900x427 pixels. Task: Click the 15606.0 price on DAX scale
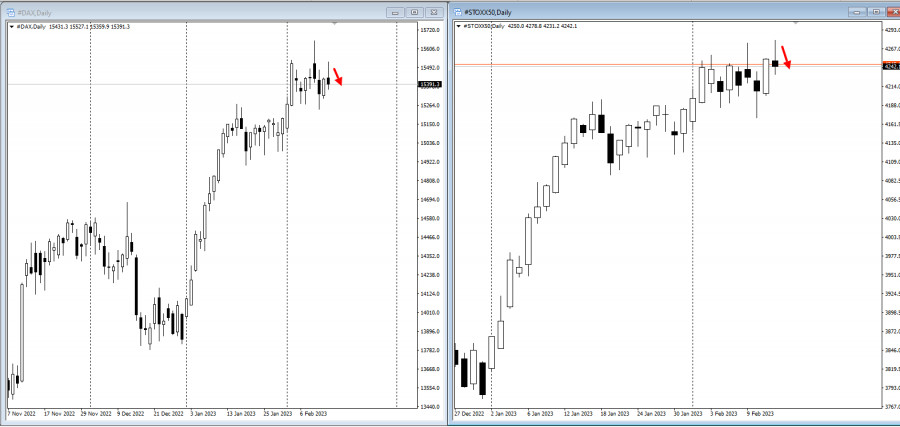click(x=430, y=49)
